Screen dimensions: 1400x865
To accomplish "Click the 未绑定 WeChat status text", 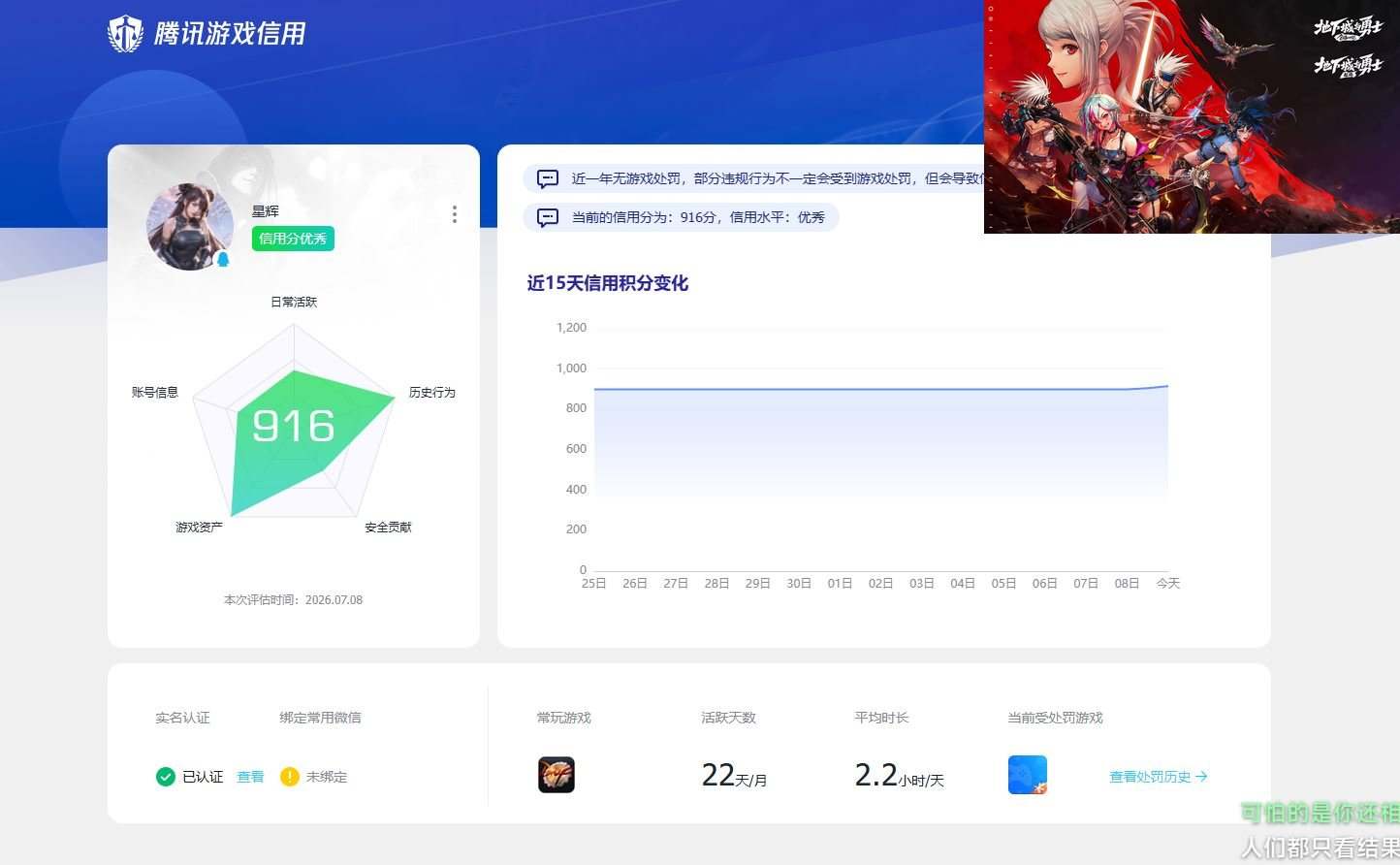I will pyautogui.click(x=327, y=777).
